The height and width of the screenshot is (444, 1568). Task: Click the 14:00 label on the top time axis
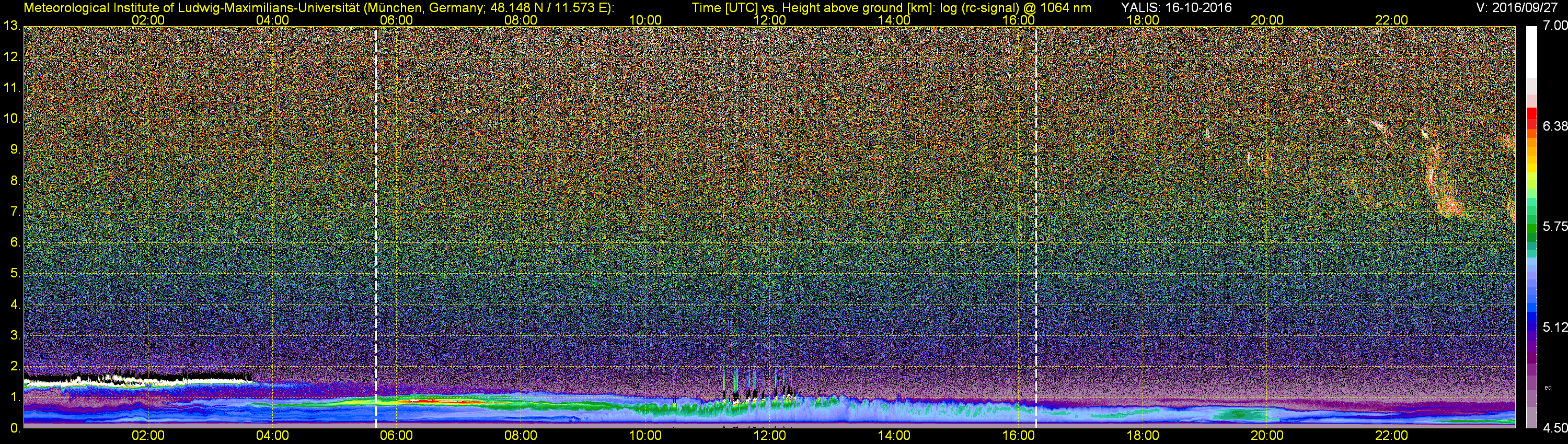point(894,20)
